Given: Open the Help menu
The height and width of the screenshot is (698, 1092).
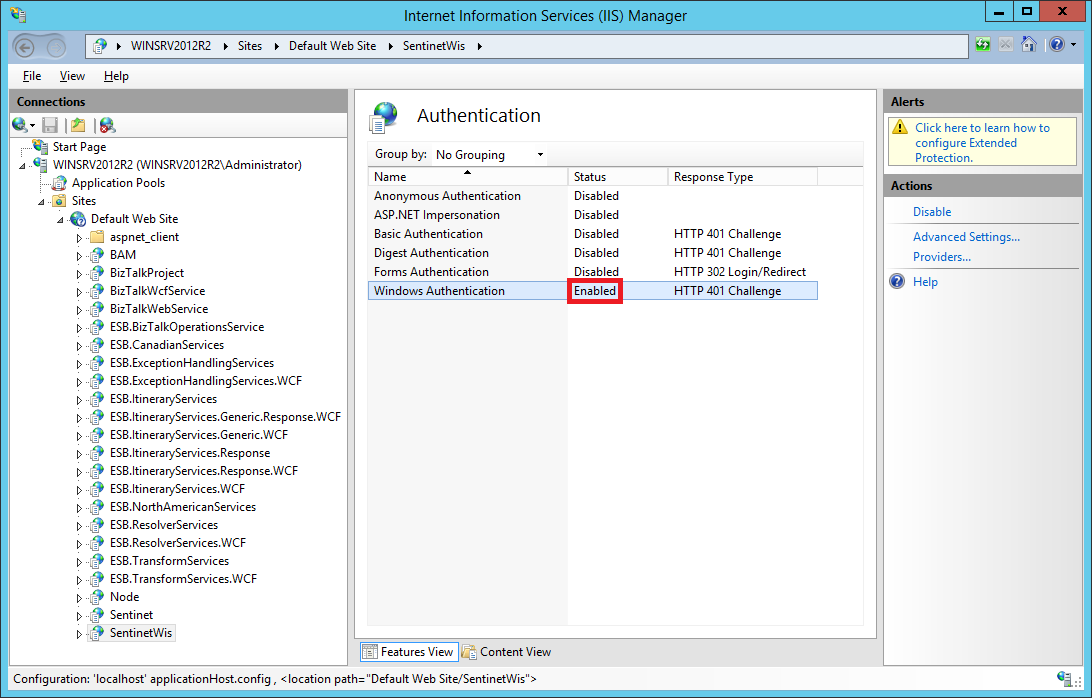Looking at the screenshot, I should pyautogui.click(x=116, y=76).
